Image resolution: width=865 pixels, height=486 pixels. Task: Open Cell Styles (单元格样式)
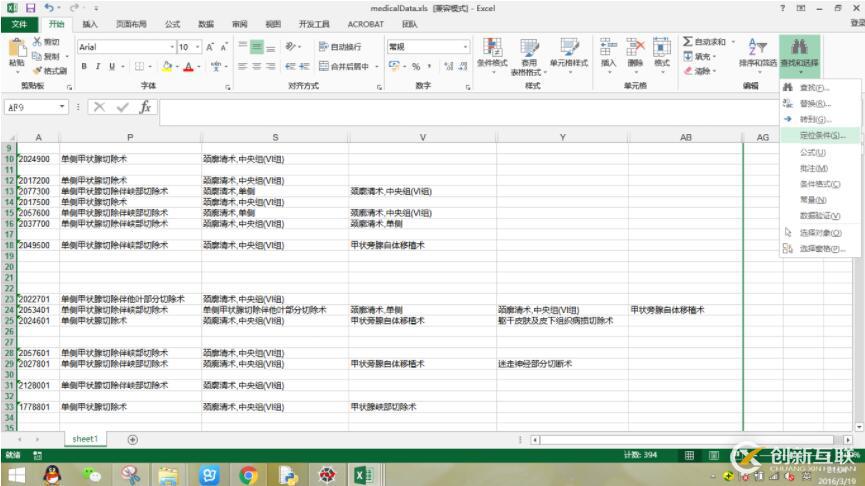point(569,54)
